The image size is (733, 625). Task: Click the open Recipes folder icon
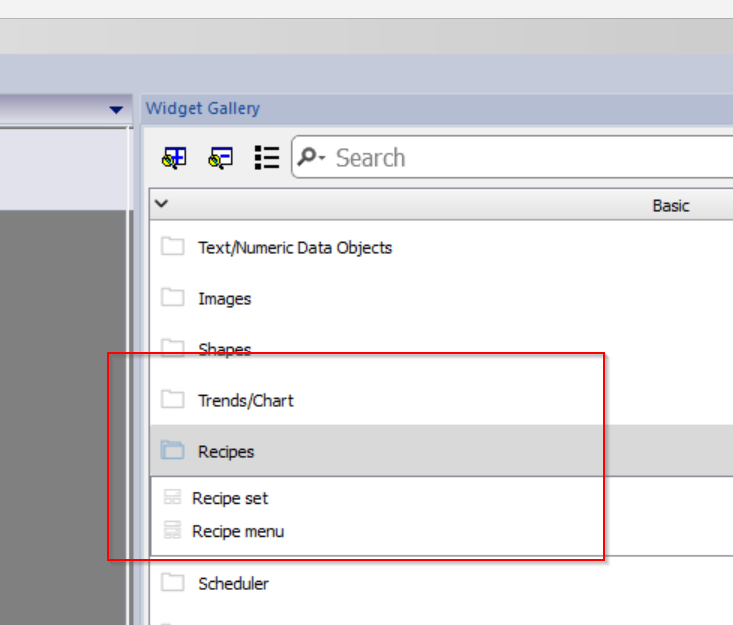[172, 450]
